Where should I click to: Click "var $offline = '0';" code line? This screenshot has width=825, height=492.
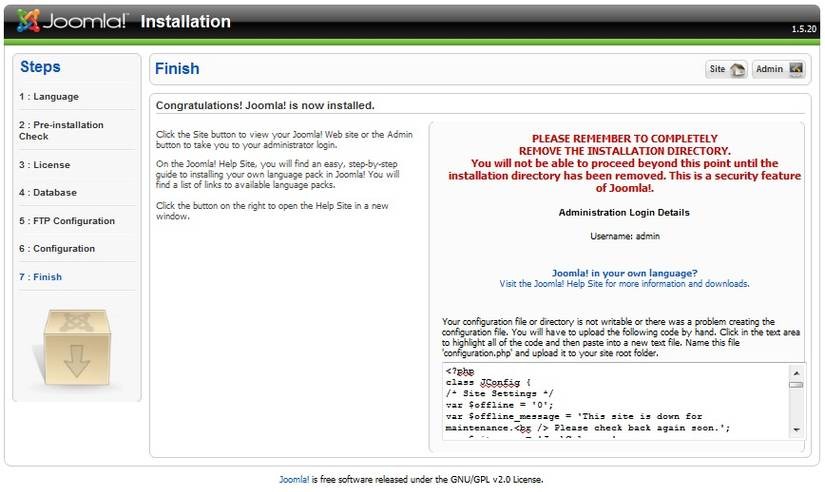(x=499, y=405)
